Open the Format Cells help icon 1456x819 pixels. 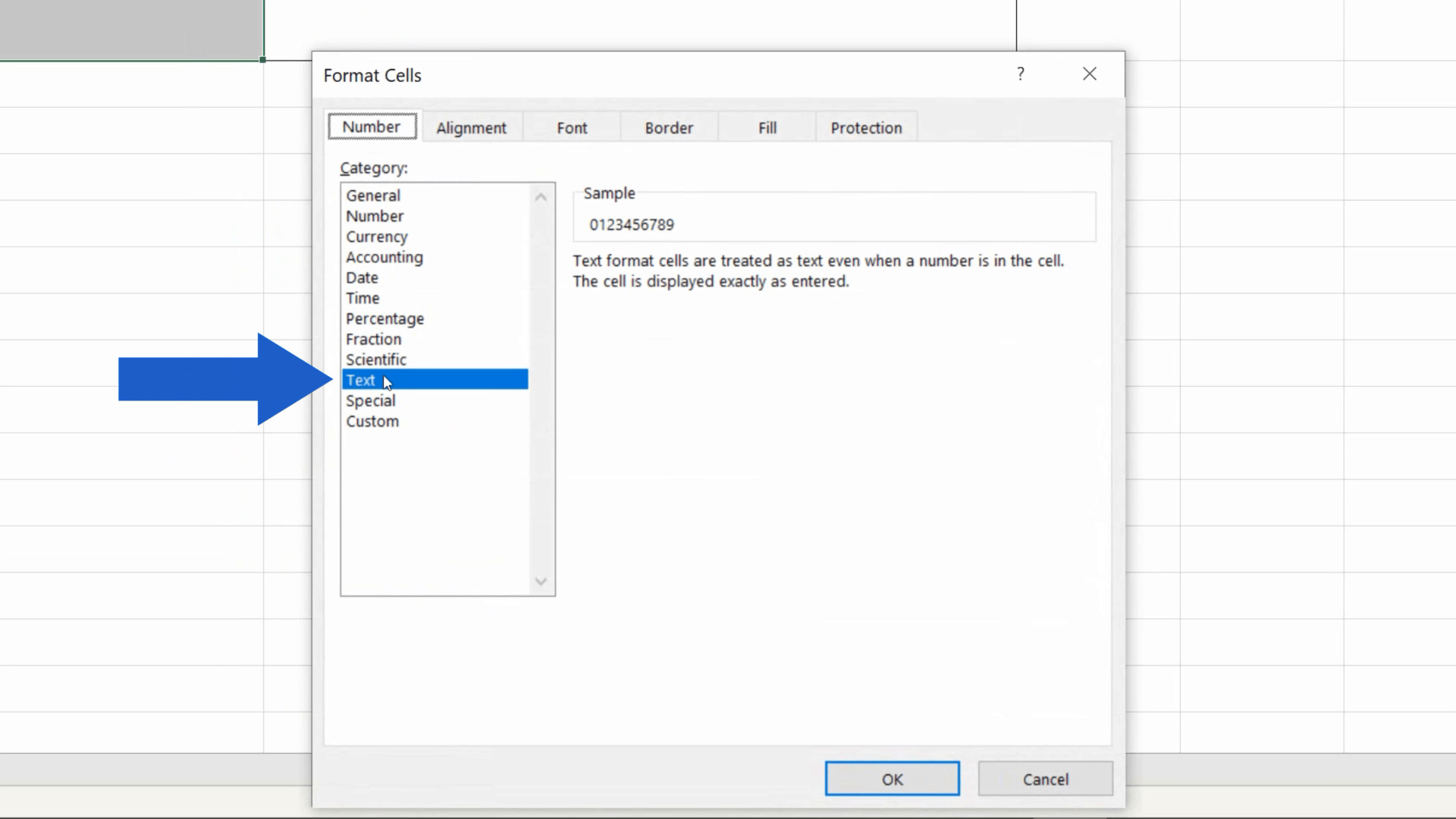[1020, 74]
